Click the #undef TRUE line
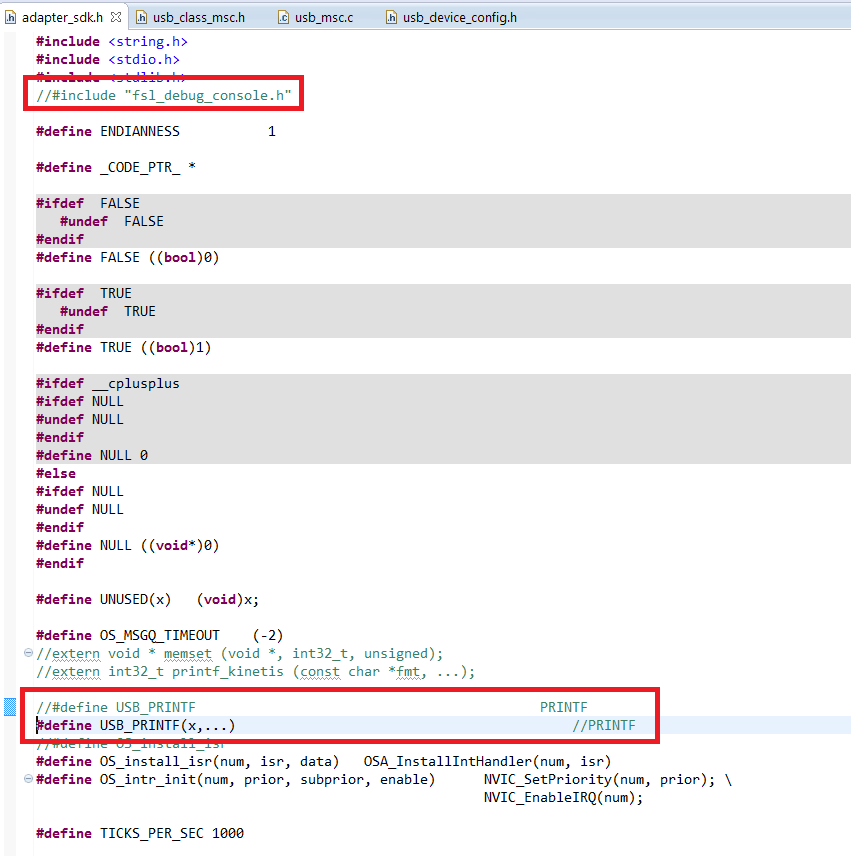The image size is (851, 856). coord(108,312)
